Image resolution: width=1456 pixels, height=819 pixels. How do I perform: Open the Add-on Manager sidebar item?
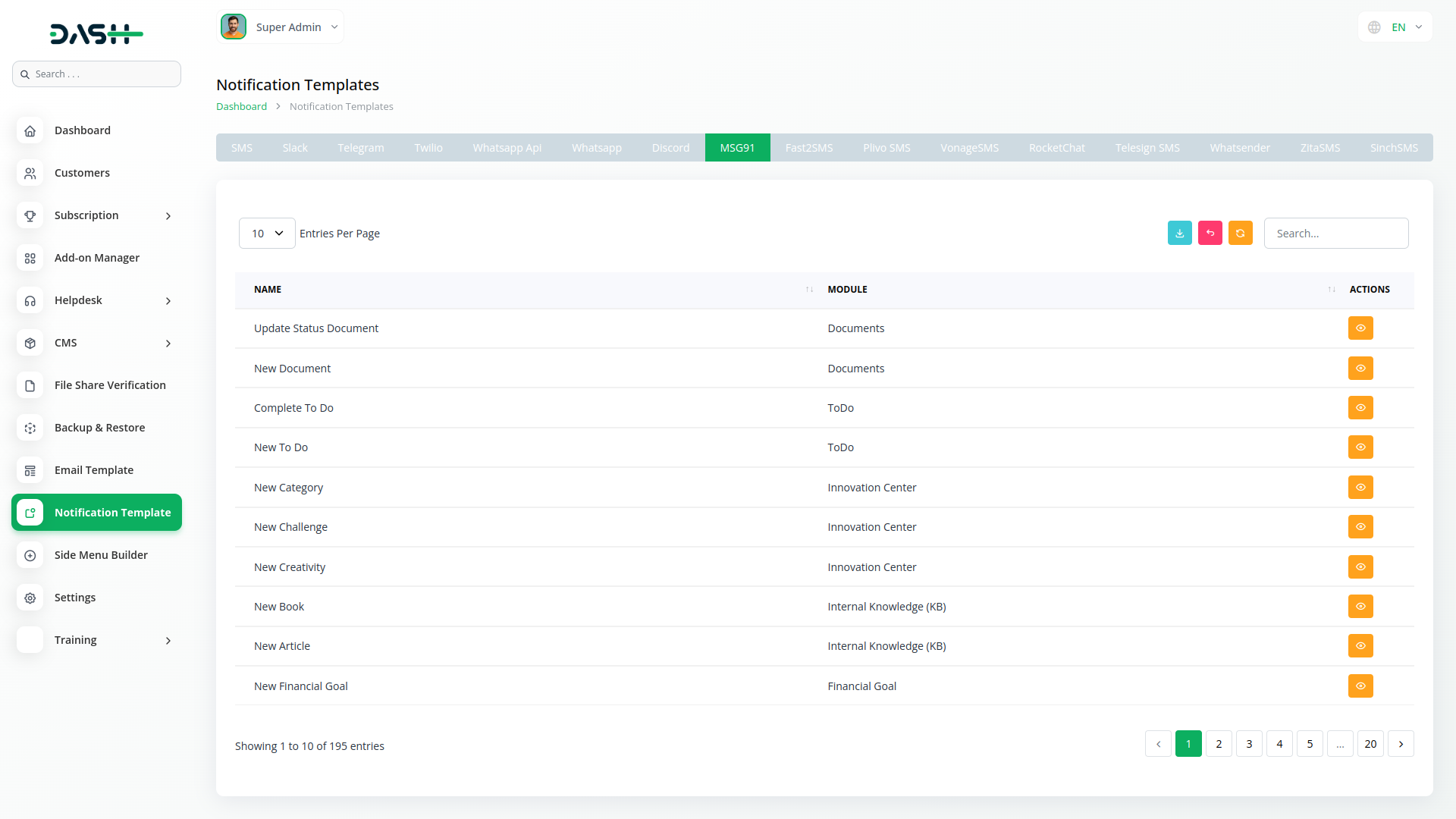point(96,258)
